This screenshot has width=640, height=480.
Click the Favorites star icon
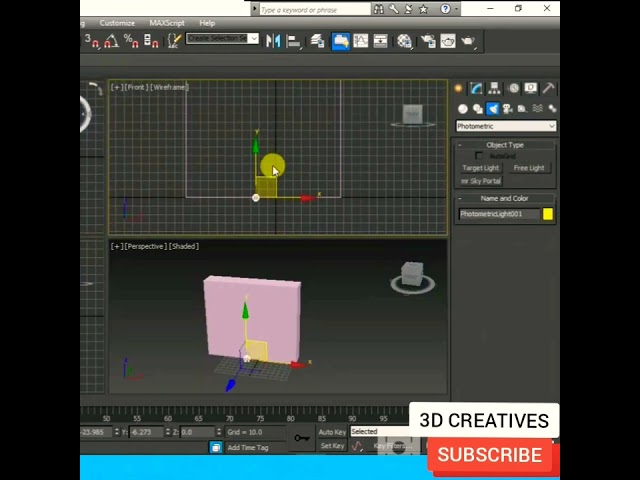coord(423,9)
